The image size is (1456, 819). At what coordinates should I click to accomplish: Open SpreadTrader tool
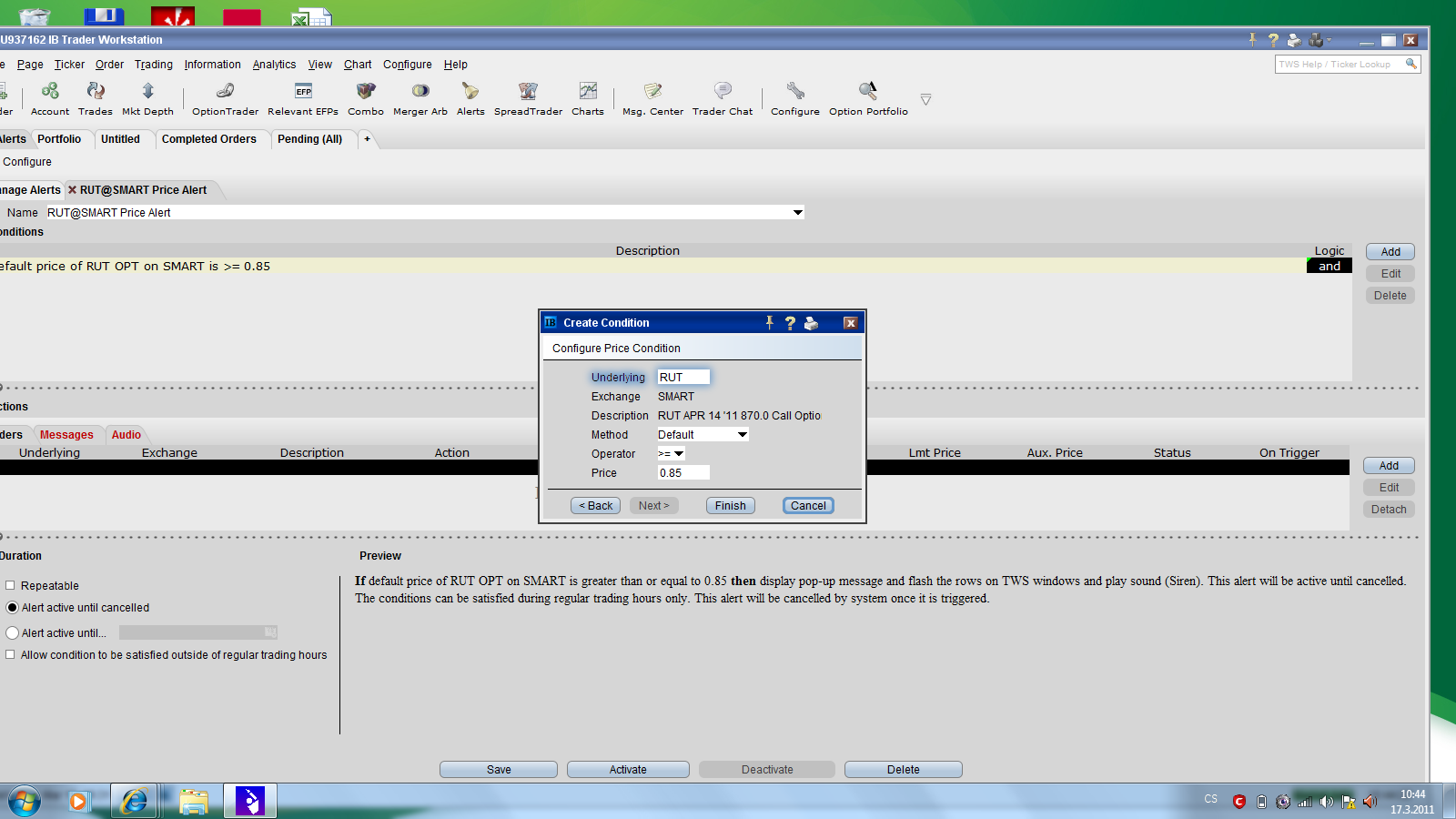click(528, 98)
